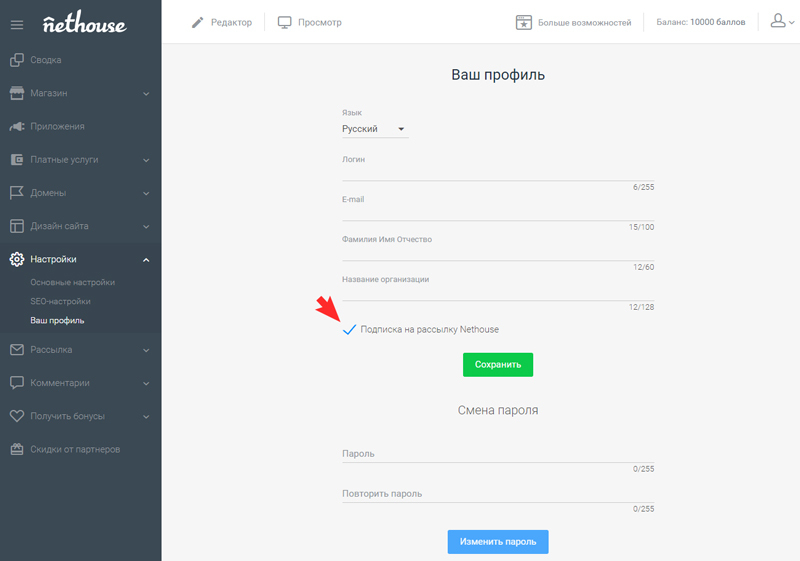Click the Изменить пароль button
Viewport: 800px width, 561px height.
(498, 542)
